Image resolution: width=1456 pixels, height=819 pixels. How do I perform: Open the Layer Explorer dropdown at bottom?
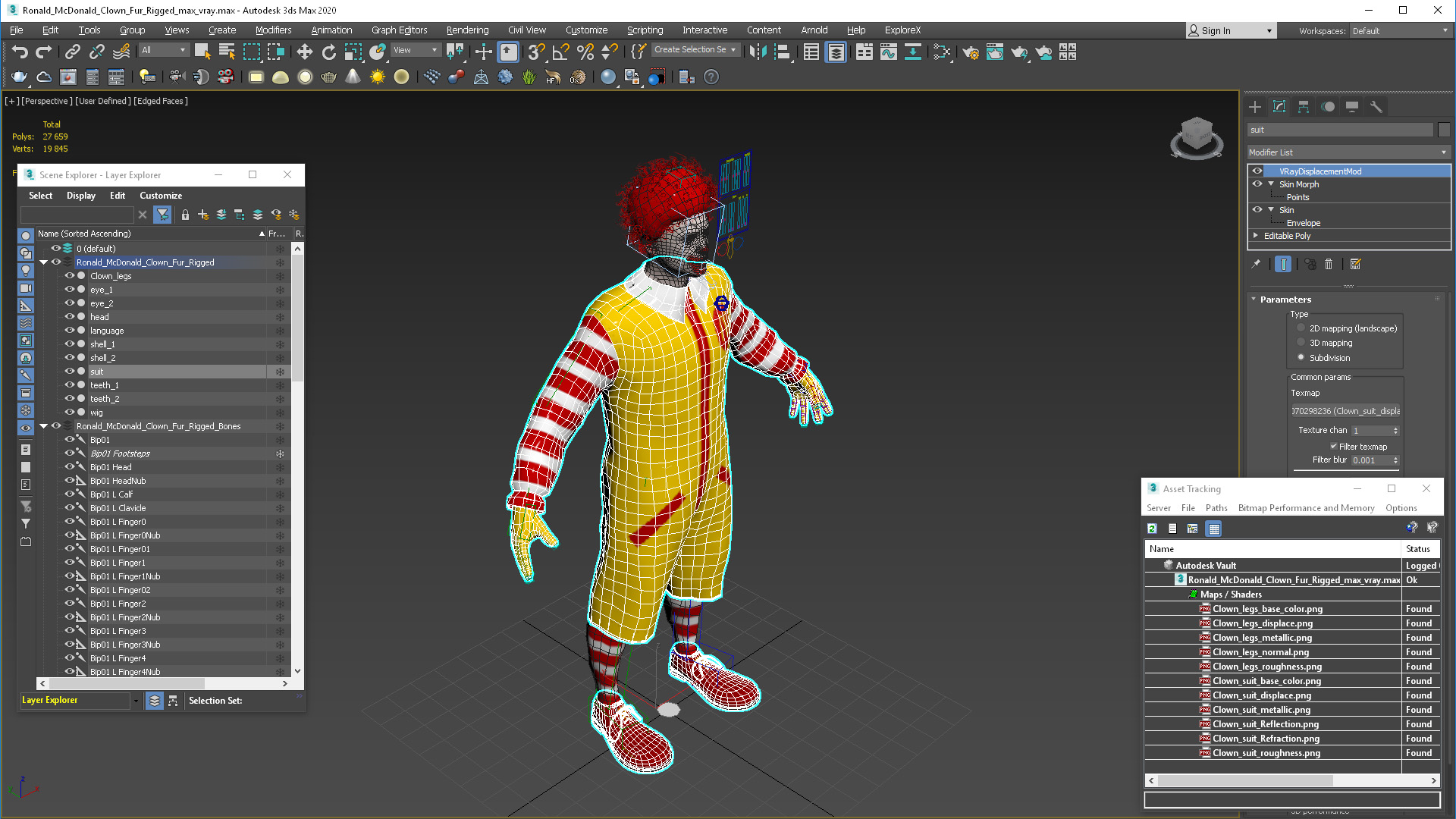click(136, 701)
